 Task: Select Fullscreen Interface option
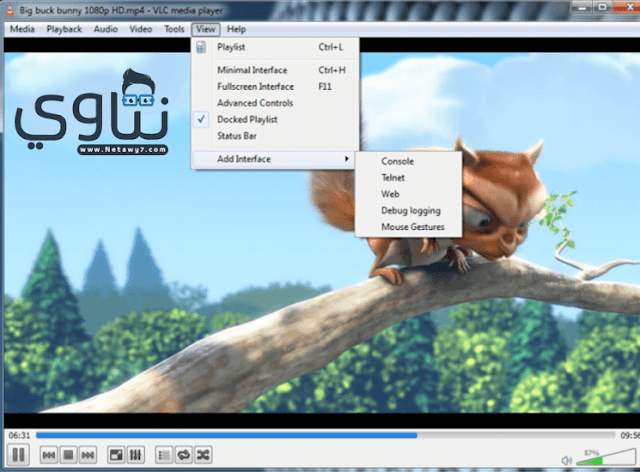(x=276, y=87)
